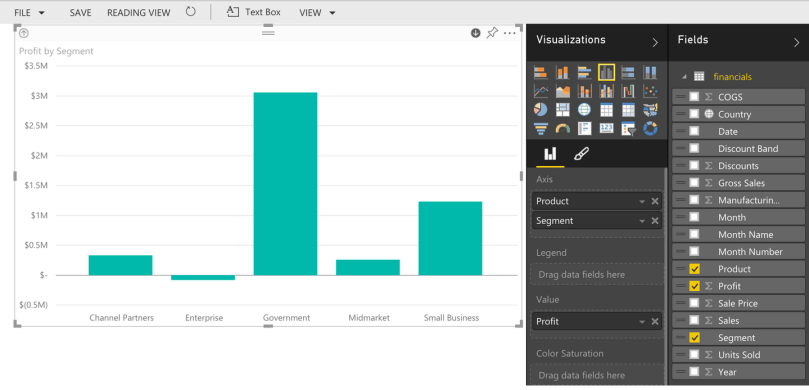The width and height of the screenshot is (809, 390).
Task: Switch to READING VIEW
Action: [138, 12]
